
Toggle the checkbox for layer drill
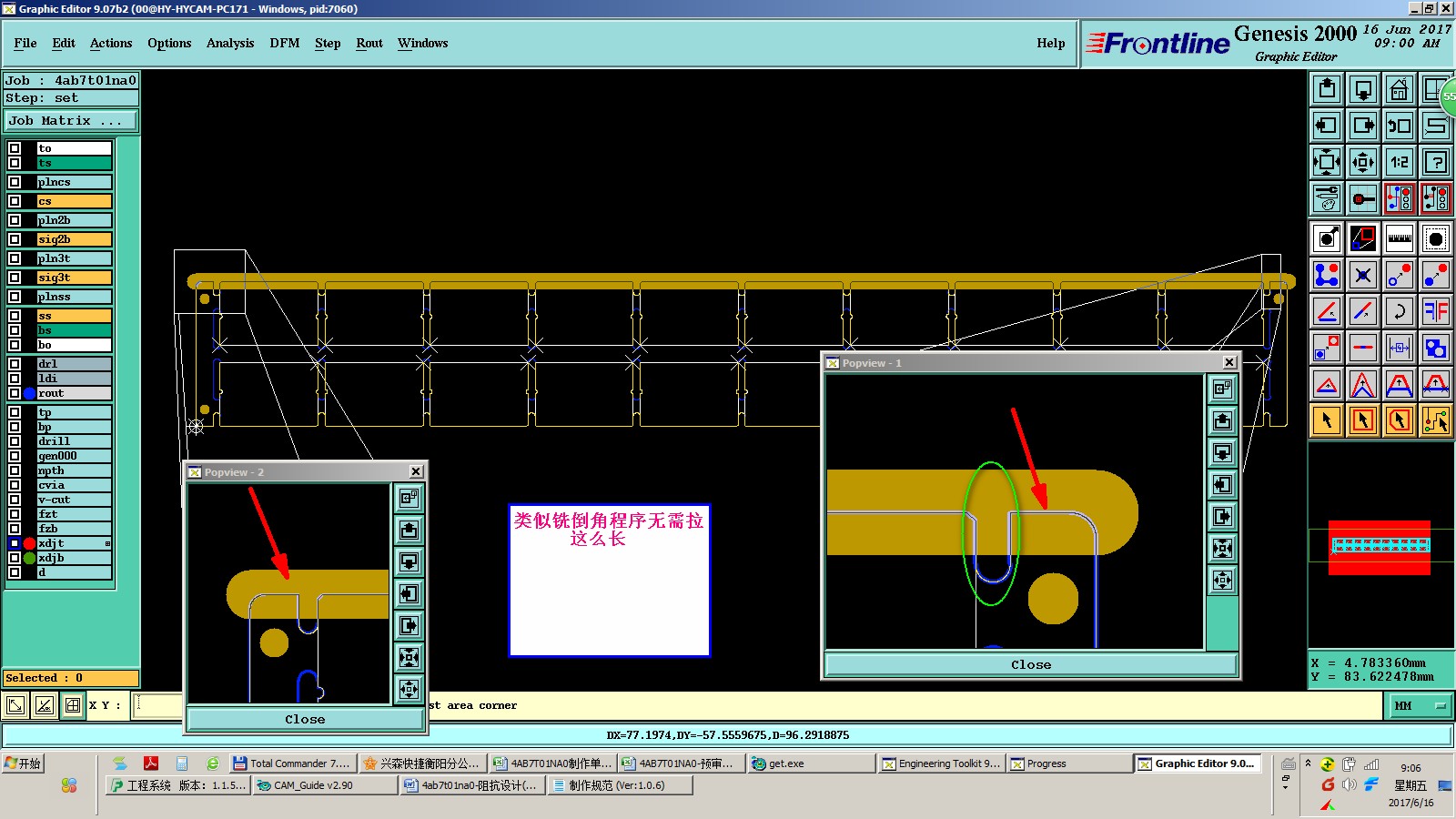(x=15, y=441)
